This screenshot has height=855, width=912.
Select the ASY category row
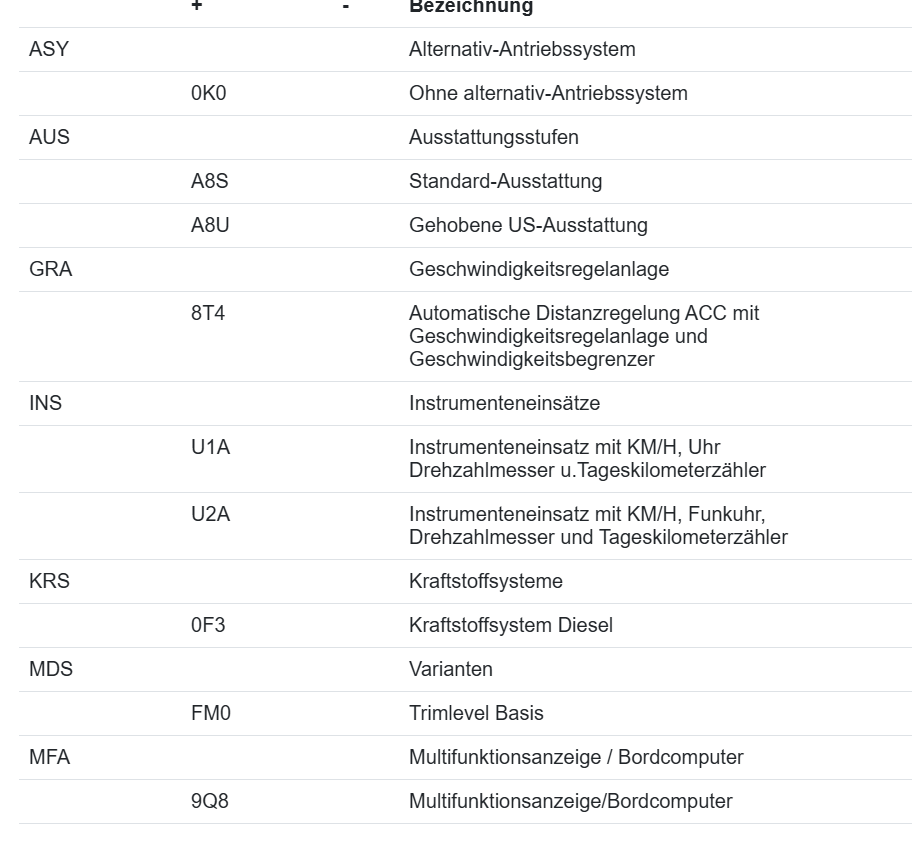465,49
